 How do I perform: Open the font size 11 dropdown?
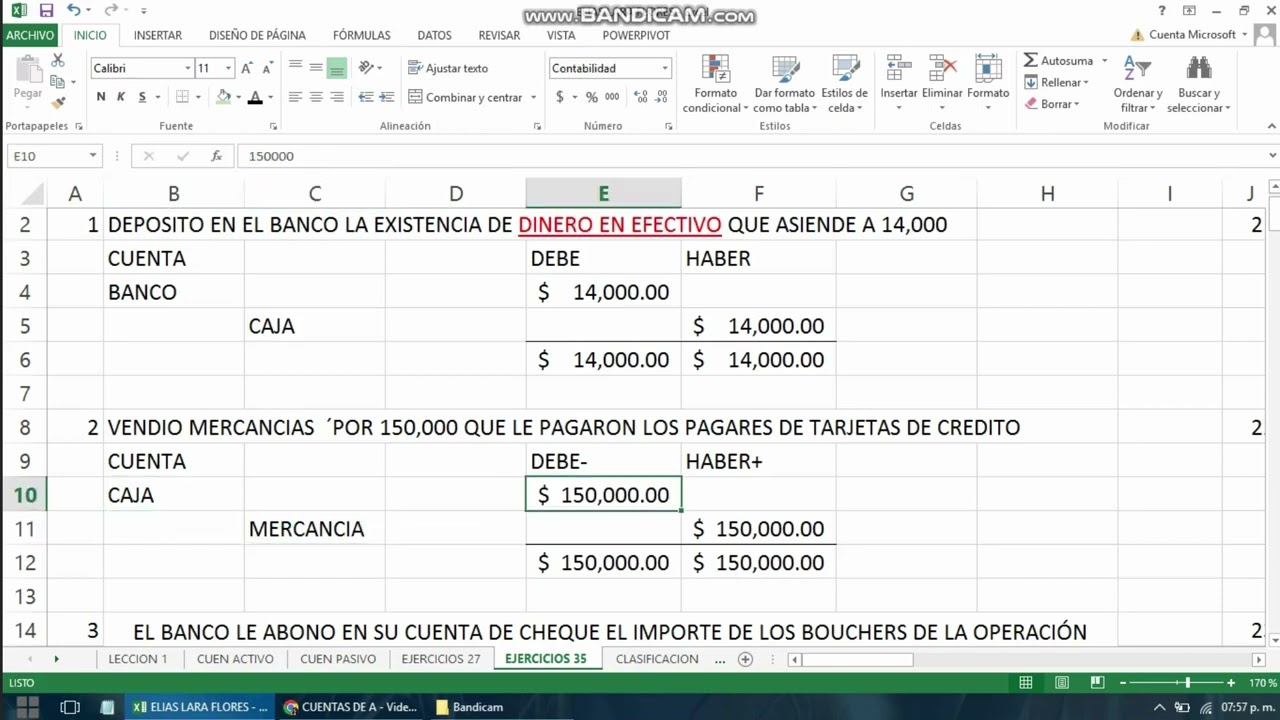pyautogui.click(x=228, y=68)
